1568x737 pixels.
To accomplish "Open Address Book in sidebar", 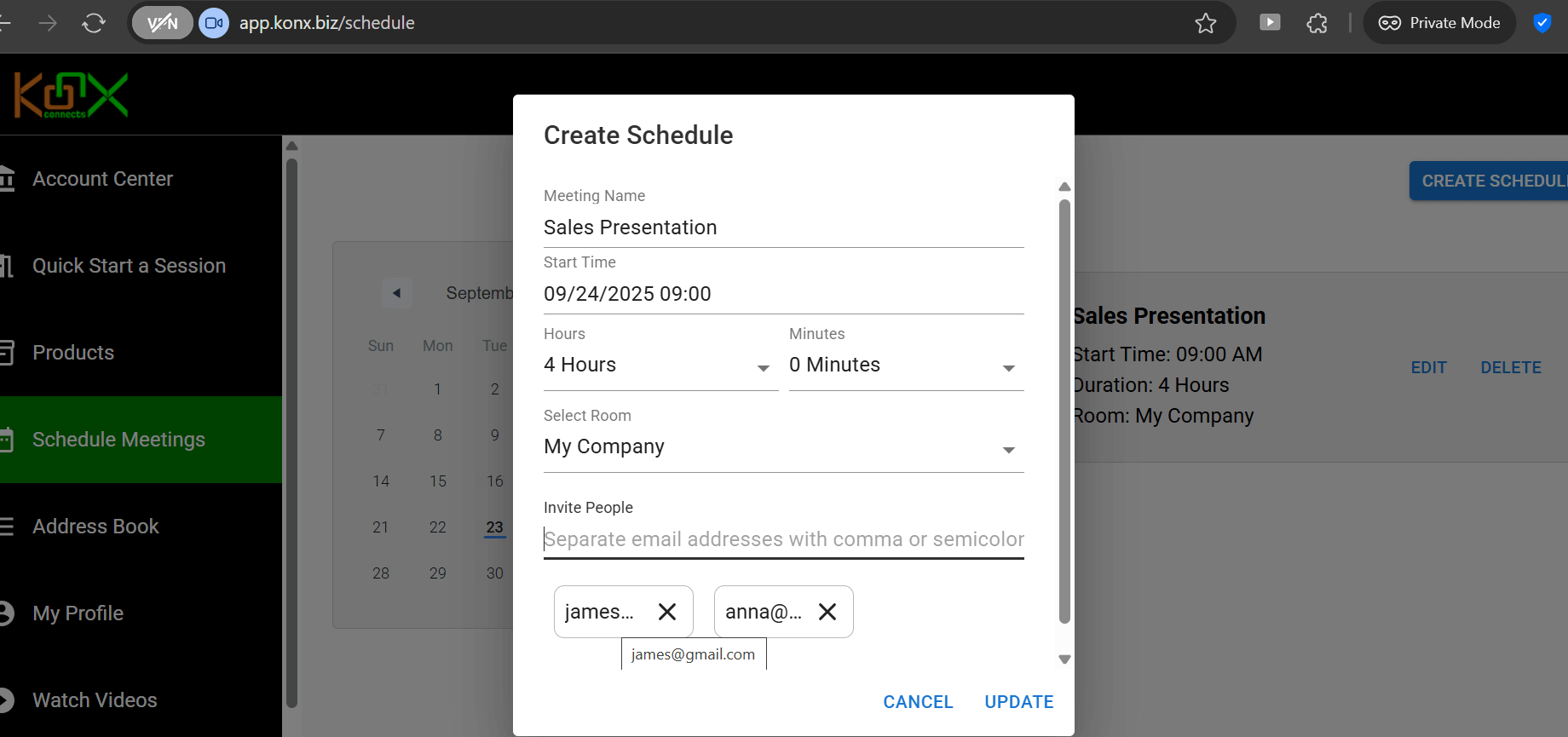I will click(x=95, y=527).
